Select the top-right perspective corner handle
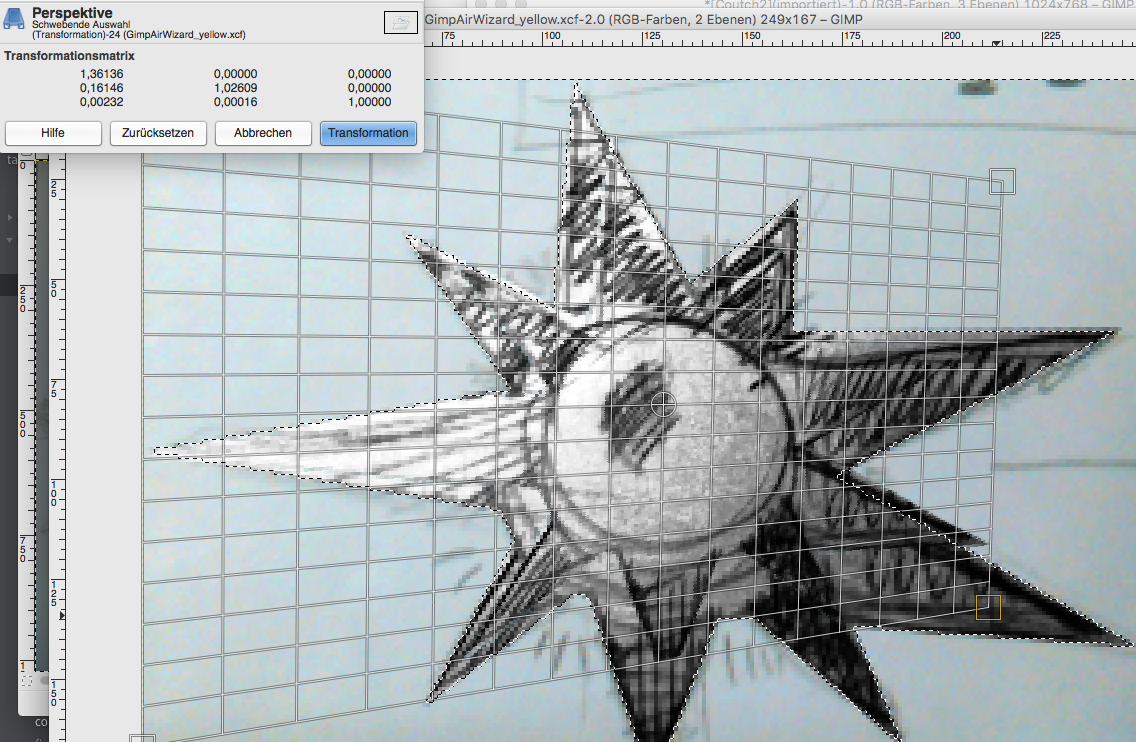1136x742 pixels. pos(1002,181)
